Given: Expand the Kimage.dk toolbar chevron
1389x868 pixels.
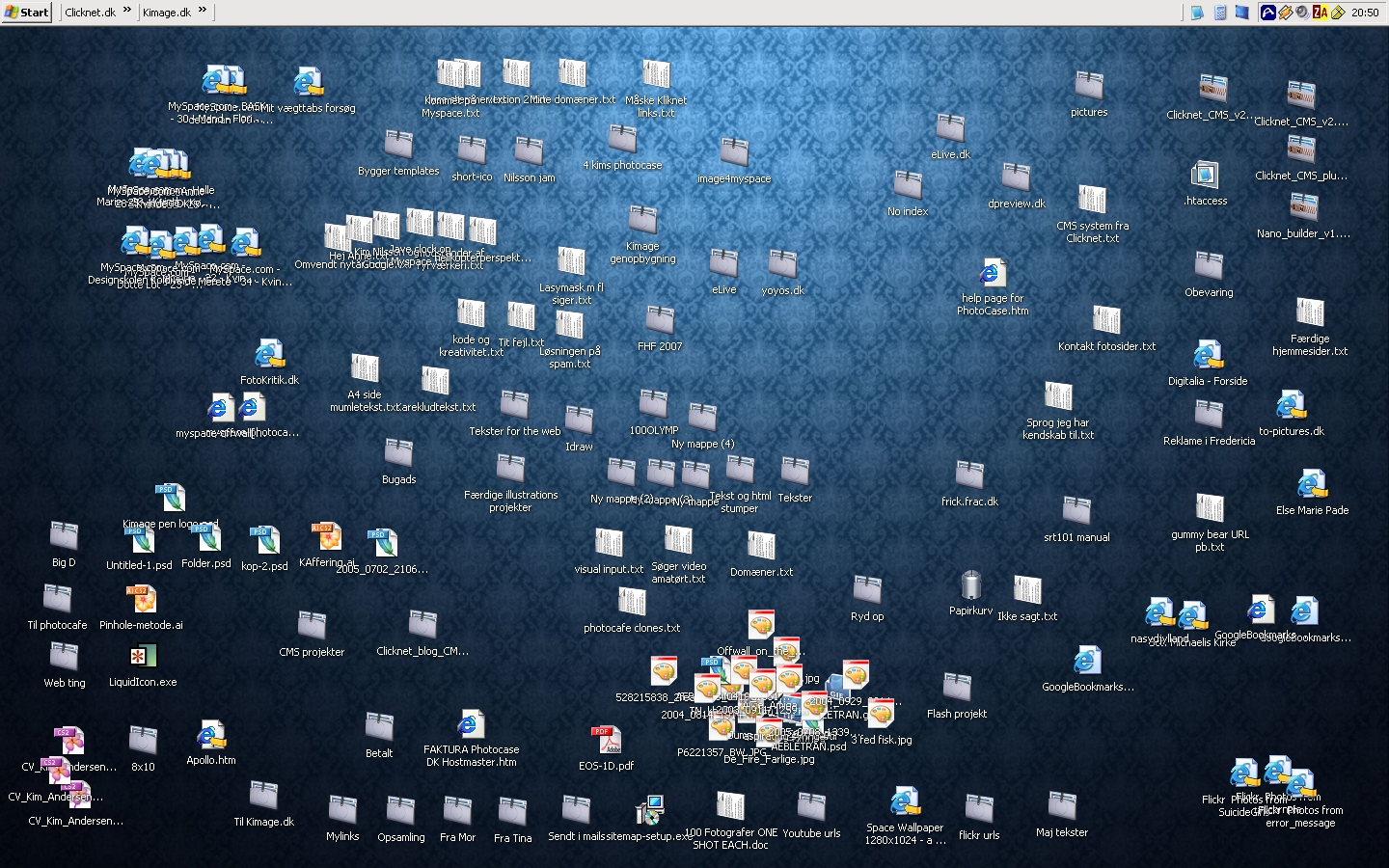Looking at the screenshot, I should click(203, 11).
